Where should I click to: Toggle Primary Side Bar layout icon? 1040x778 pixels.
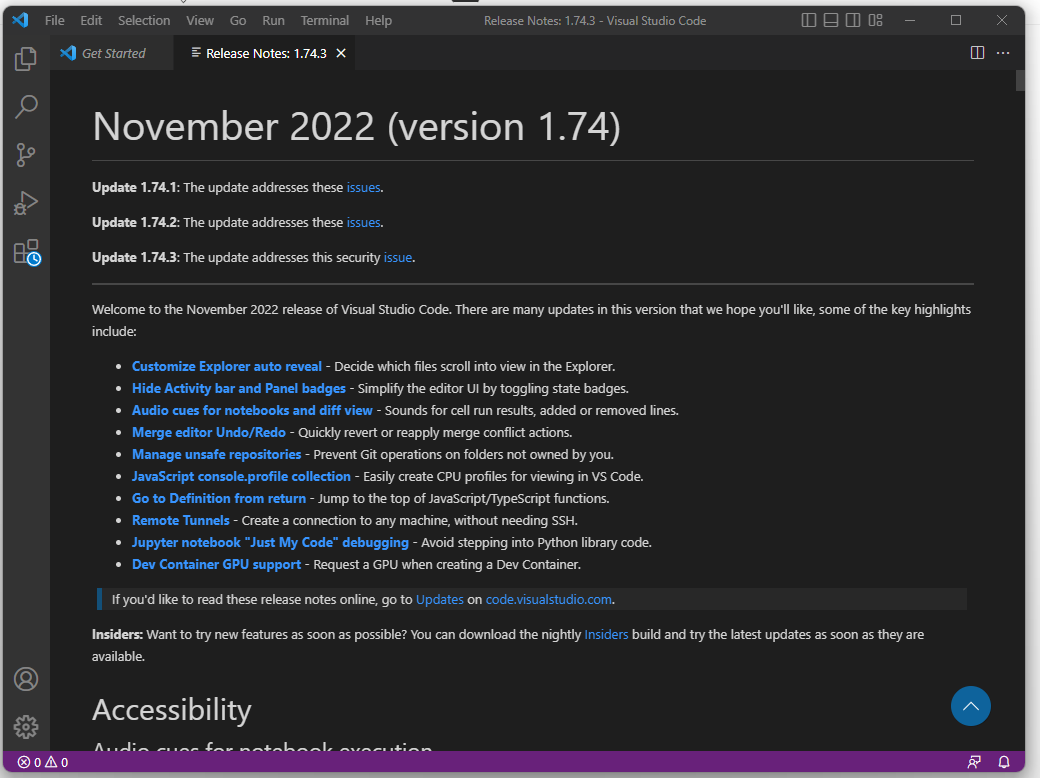click(x=809, y=21)
